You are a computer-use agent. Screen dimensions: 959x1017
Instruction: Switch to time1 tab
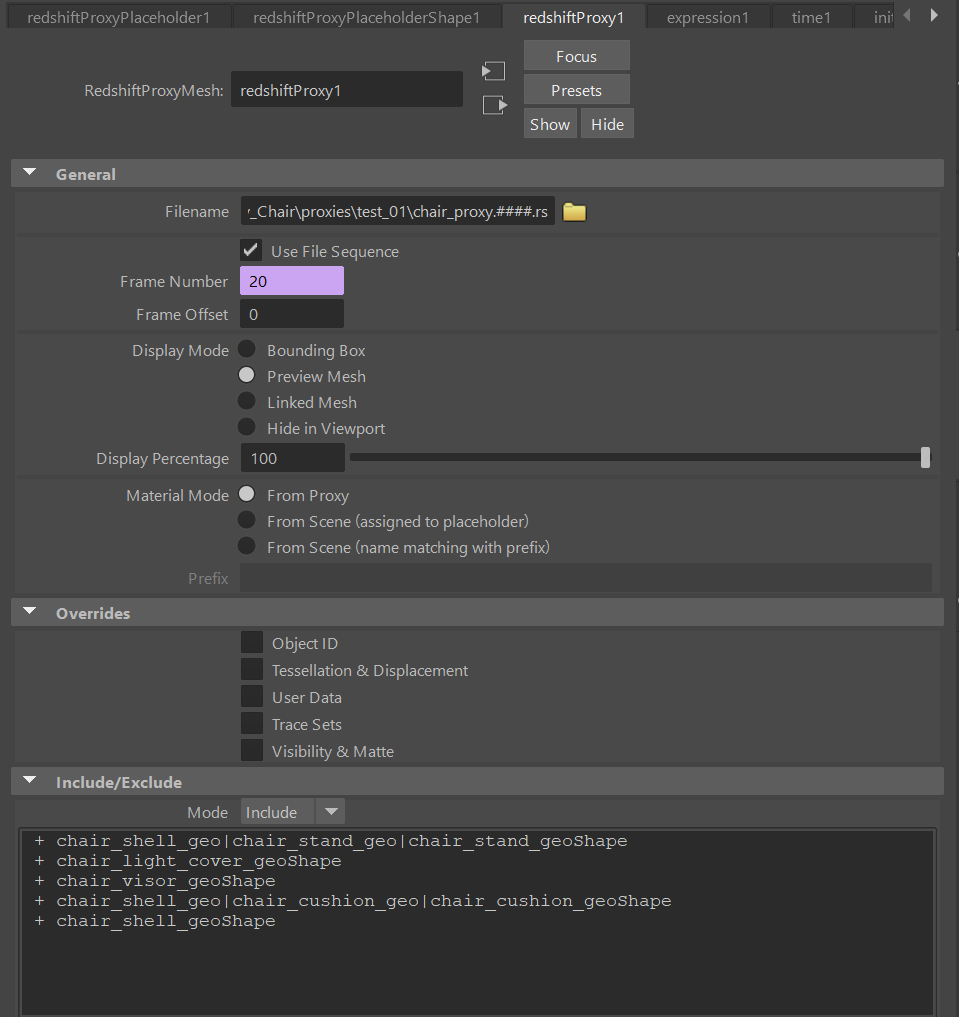point(811,18)
